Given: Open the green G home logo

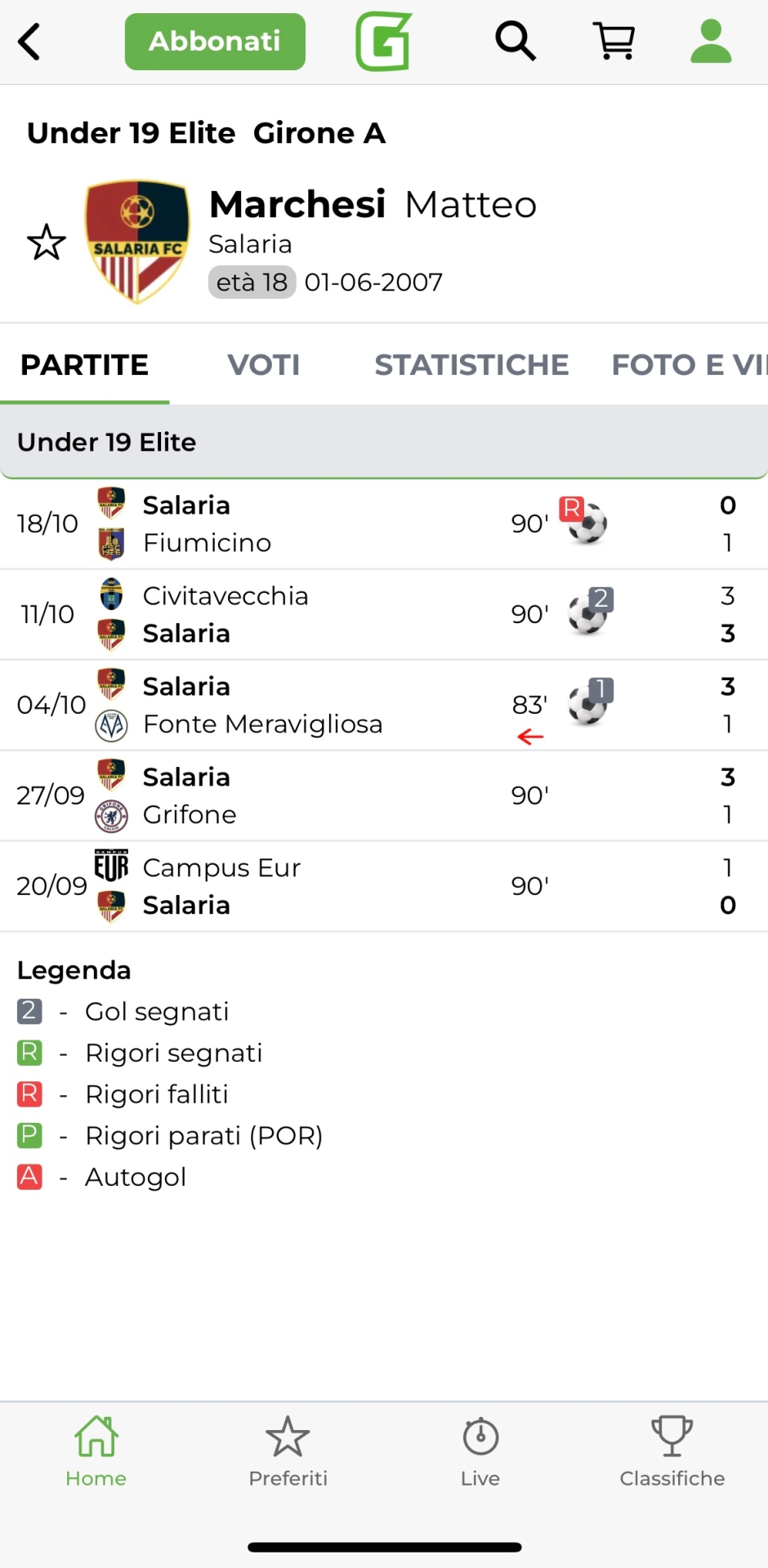Looking at the screenshot, I should tap(383, 42).
